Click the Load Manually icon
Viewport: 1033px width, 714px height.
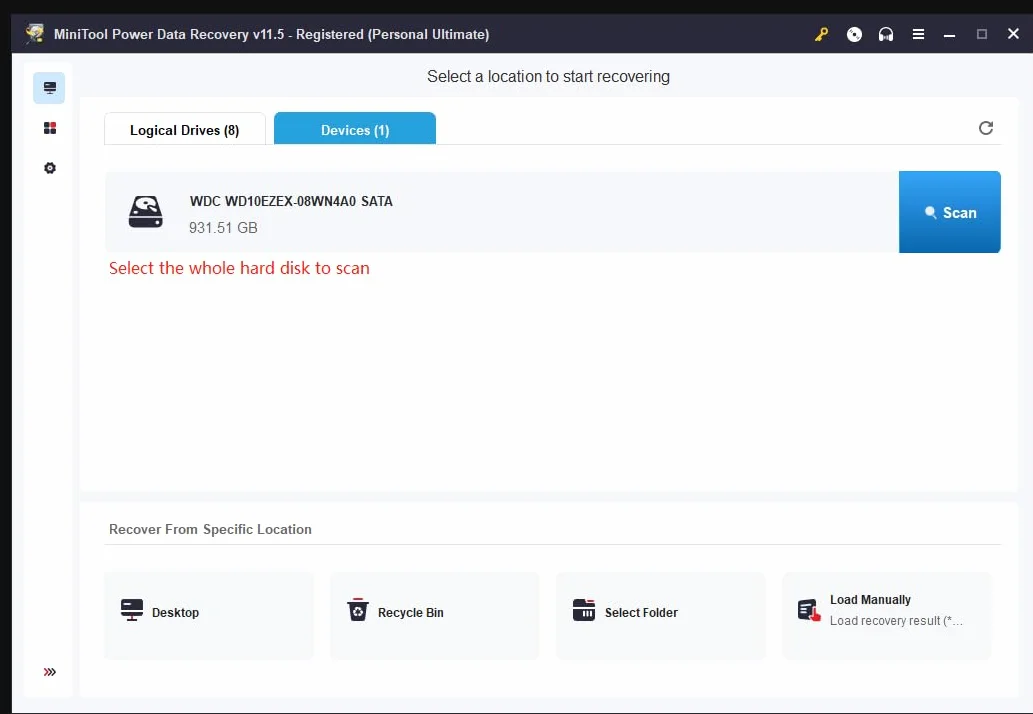(x=809, y=610)
